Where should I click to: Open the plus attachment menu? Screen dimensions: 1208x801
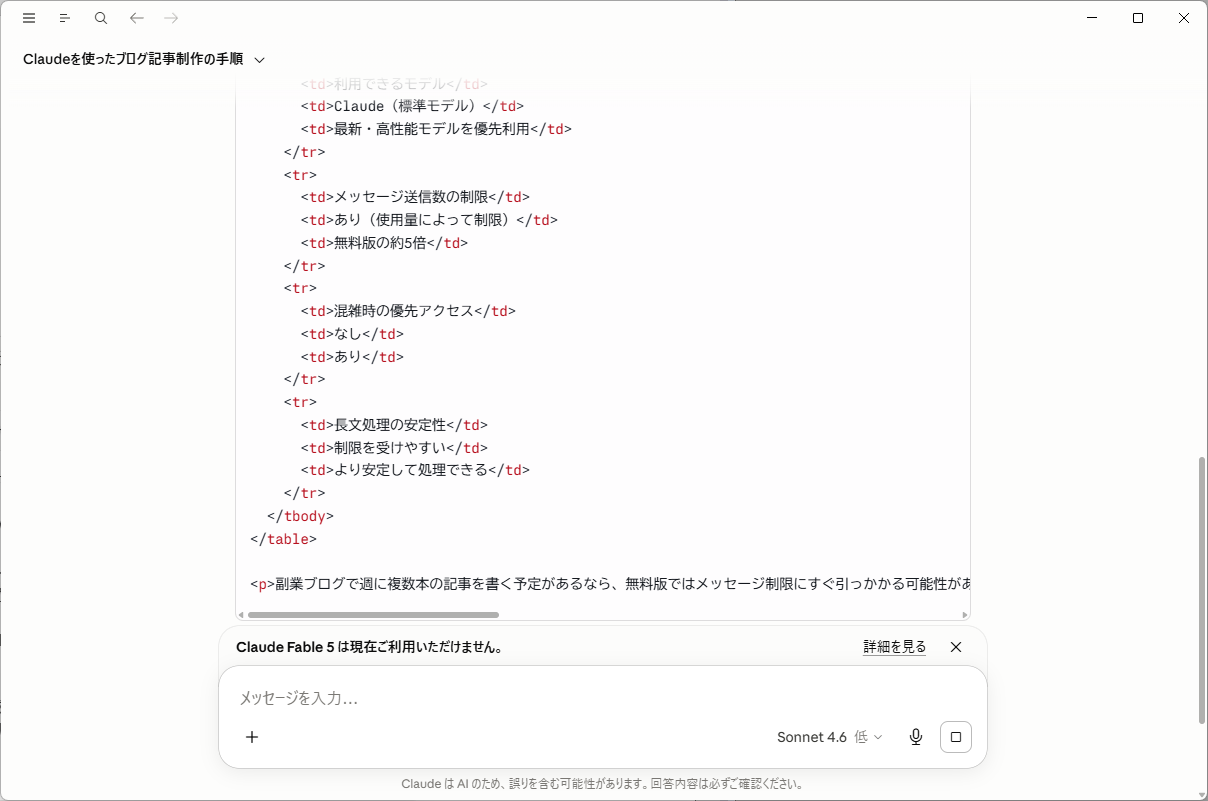tap(252, 737)
